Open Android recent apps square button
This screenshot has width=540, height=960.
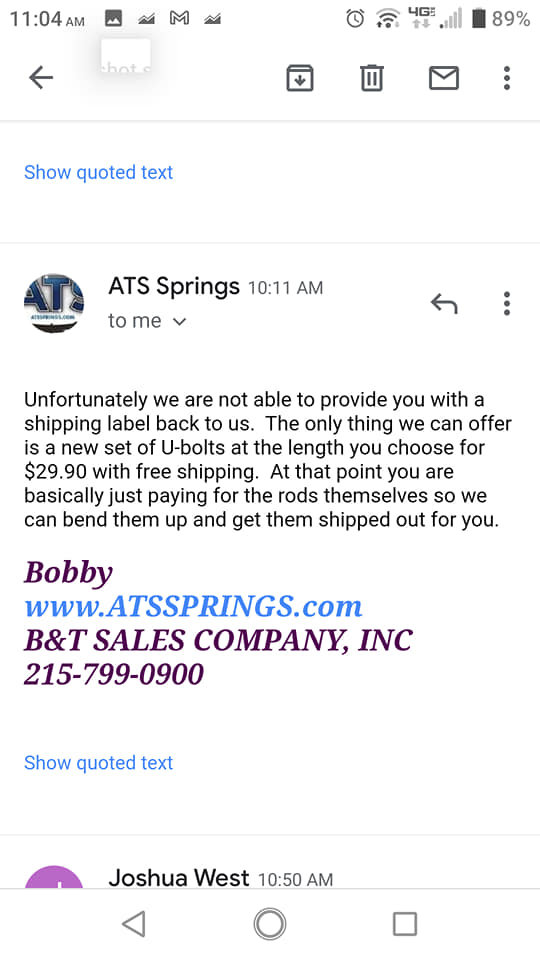coord(405,923)
